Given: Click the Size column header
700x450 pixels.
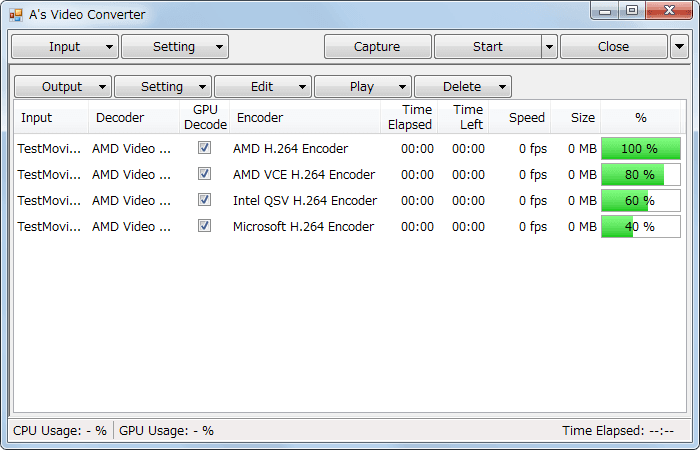Looking at the screenshot, I should pos(575,117).
